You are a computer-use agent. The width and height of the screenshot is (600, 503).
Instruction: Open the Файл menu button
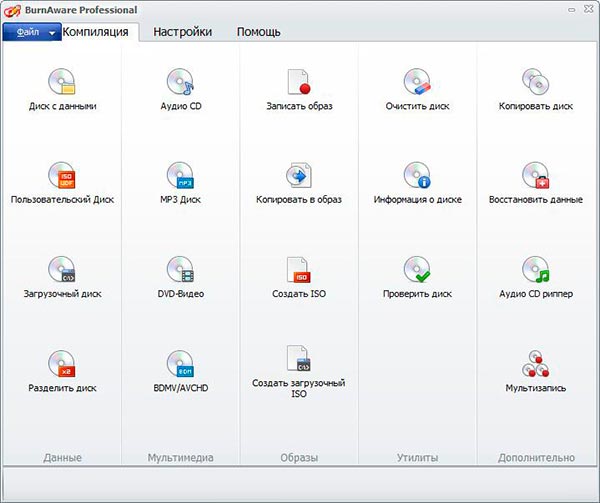click(32, 32)
